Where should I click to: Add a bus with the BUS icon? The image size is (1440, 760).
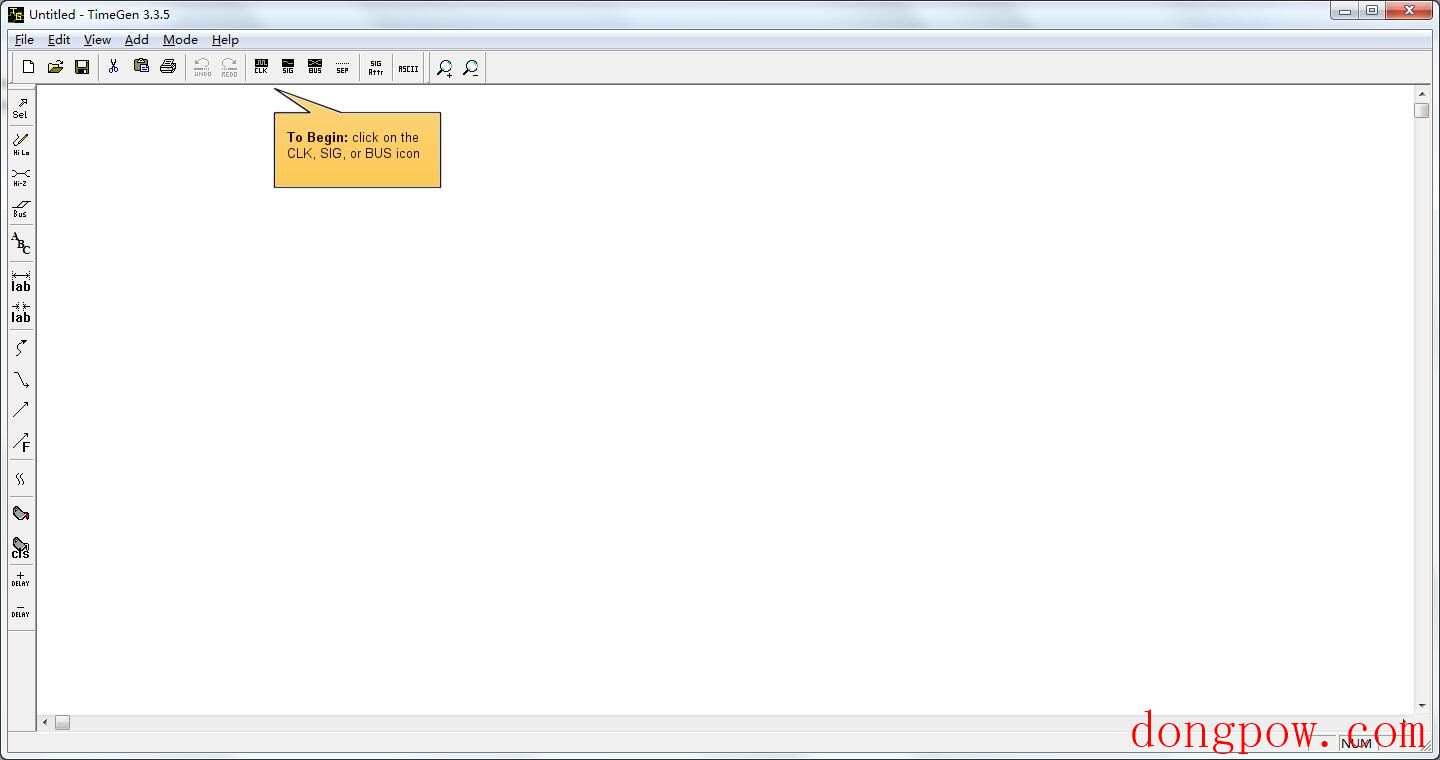click(x=315, y=67)
